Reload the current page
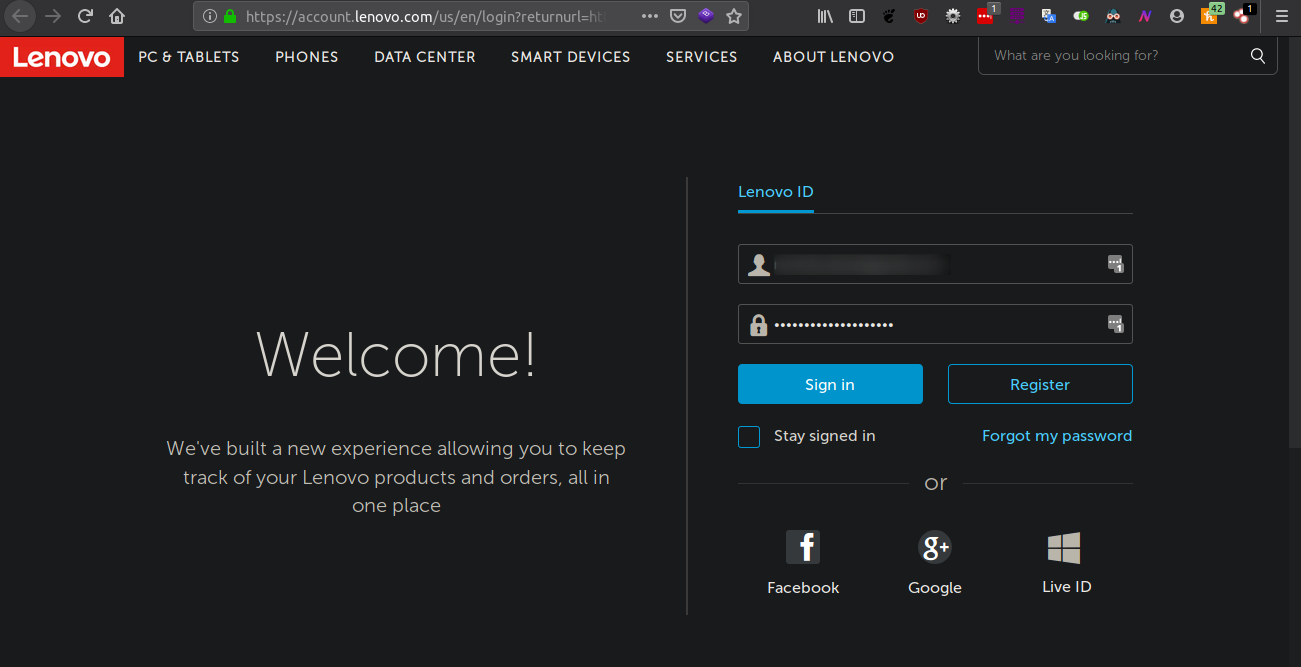 (85, 16)
